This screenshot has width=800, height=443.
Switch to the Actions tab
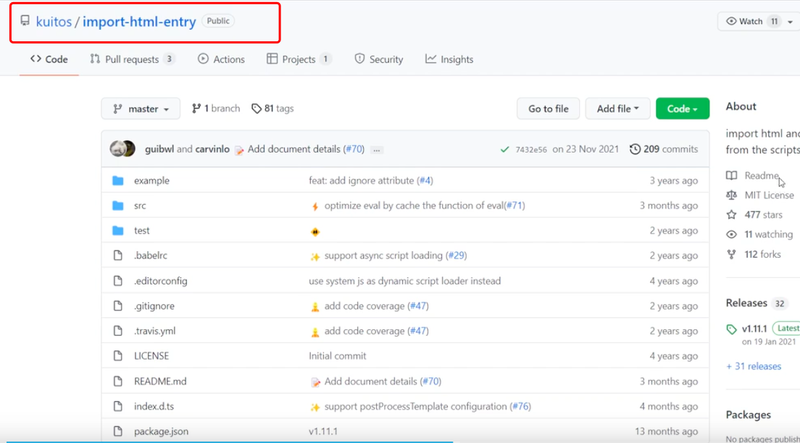[x=221, y=59]
